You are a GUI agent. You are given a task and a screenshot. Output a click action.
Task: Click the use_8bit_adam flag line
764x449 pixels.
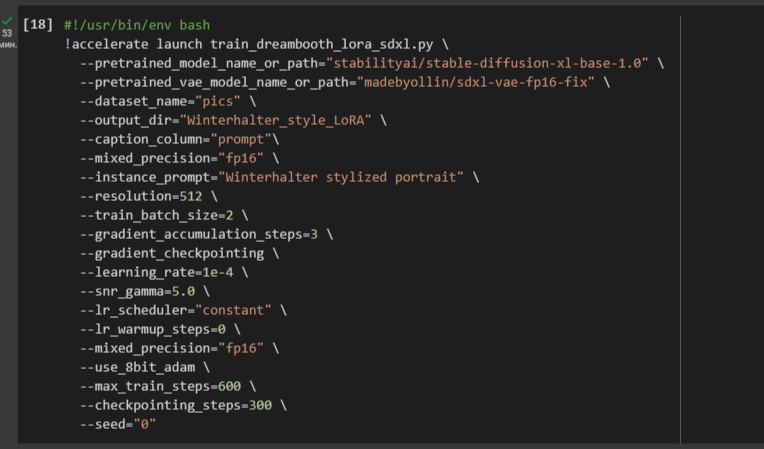pyautogui.click(x=139, y=367)
